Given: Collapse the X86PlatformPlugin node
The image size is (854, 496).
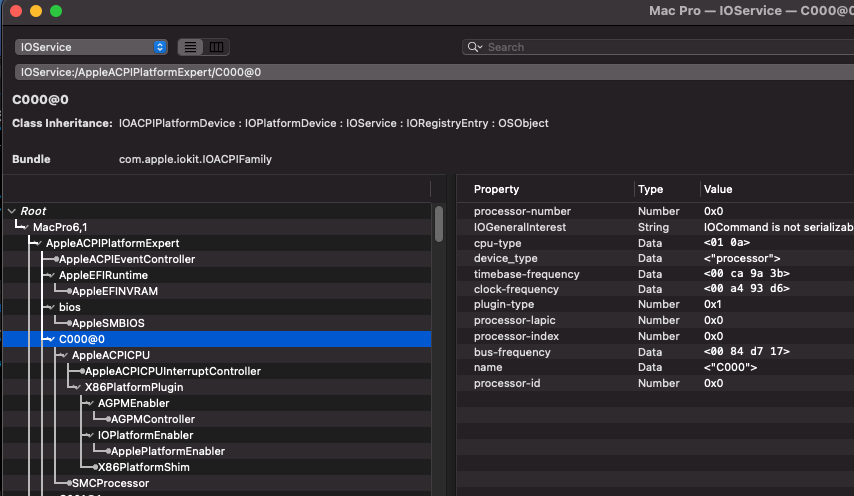Looking at the screenshot, I should point(77,387).
